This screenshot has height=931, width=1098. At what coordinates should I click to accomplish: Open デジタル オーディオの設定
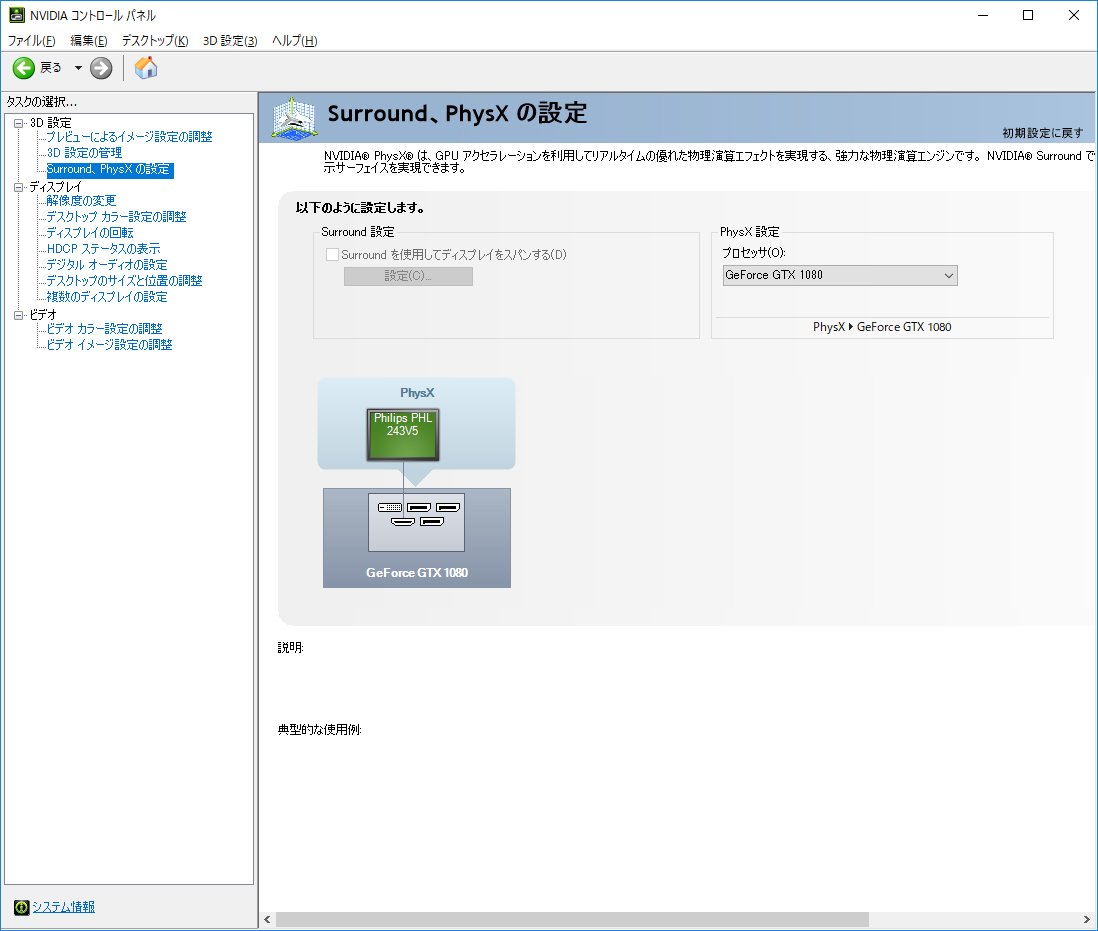point(107,265)
